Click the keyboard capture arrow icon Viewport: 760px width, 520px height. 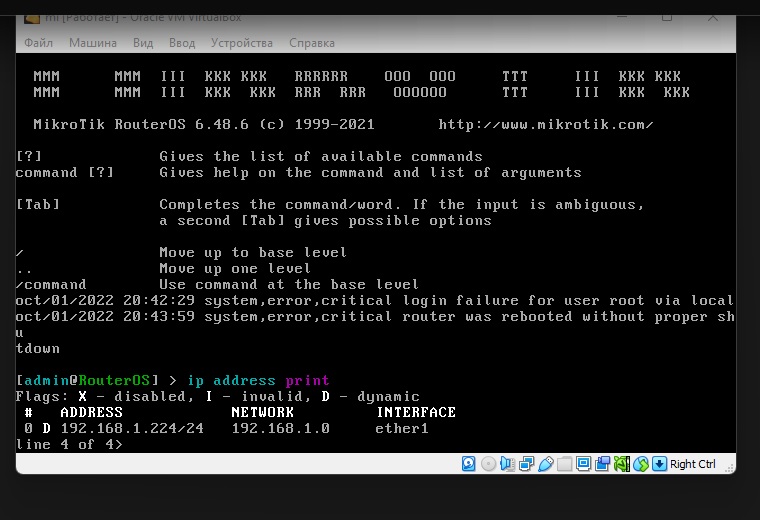[659, 464]
